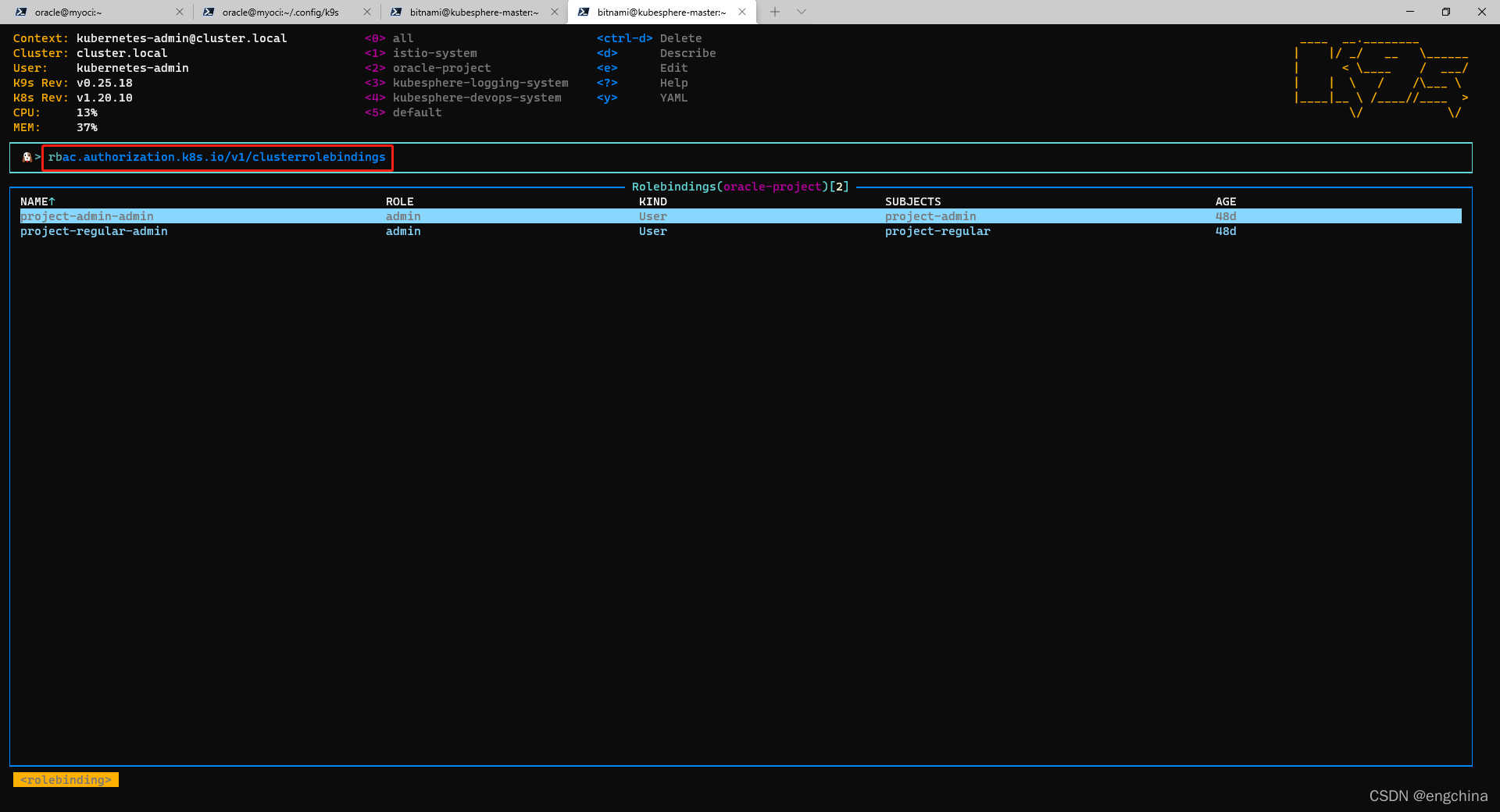Click the PowerShell icon on the k9s config tab
This screenshot has width=1500, height=812.
pyautogui.click(x=209, y=12)
